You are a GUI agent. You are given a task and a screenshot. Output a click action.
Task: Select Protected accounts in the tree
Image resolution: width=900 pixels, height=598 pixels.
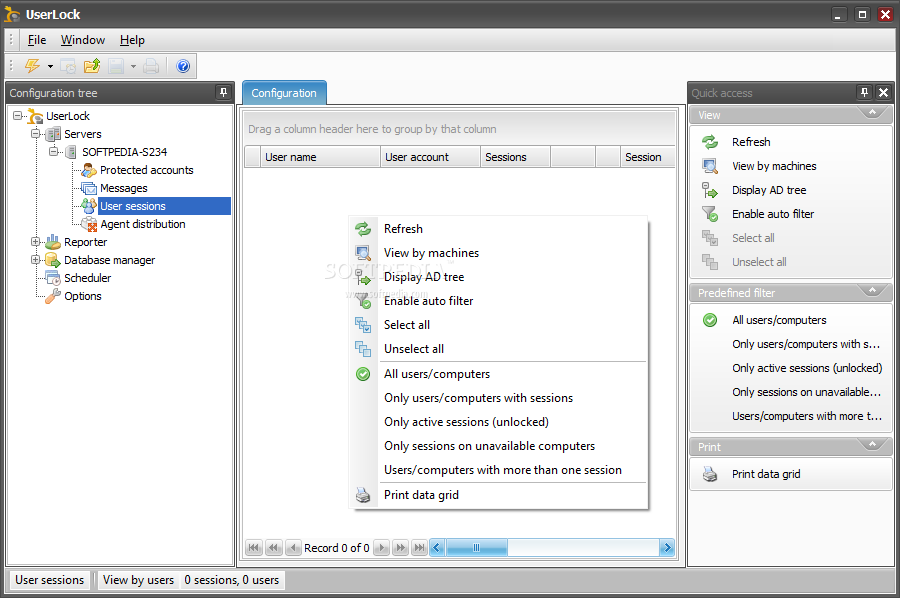(x=146, y=170)
